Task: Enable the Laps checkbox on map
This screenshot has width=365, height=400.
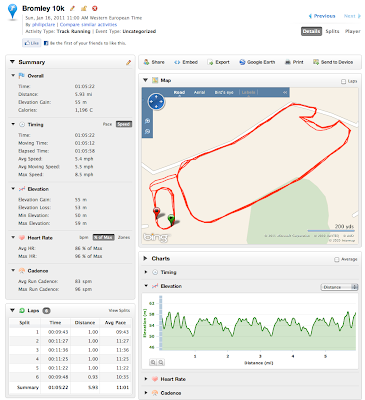Action: pyautogui.click(x=343, y=81)
